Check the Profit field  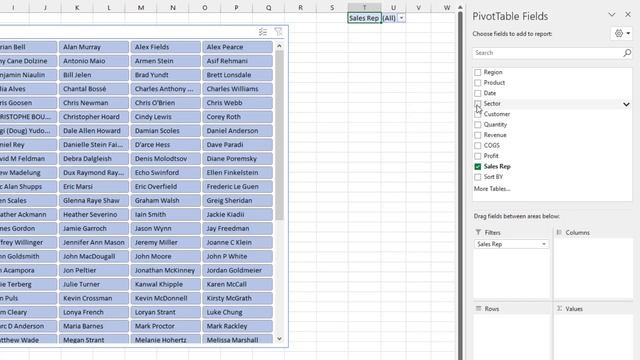pyautogui.click(x=478, y=156)
